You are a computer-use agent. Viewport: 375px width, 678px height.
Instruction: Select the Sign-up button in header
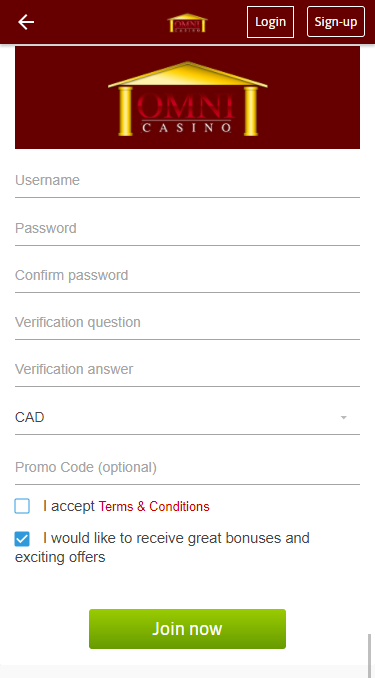point(336,22)
